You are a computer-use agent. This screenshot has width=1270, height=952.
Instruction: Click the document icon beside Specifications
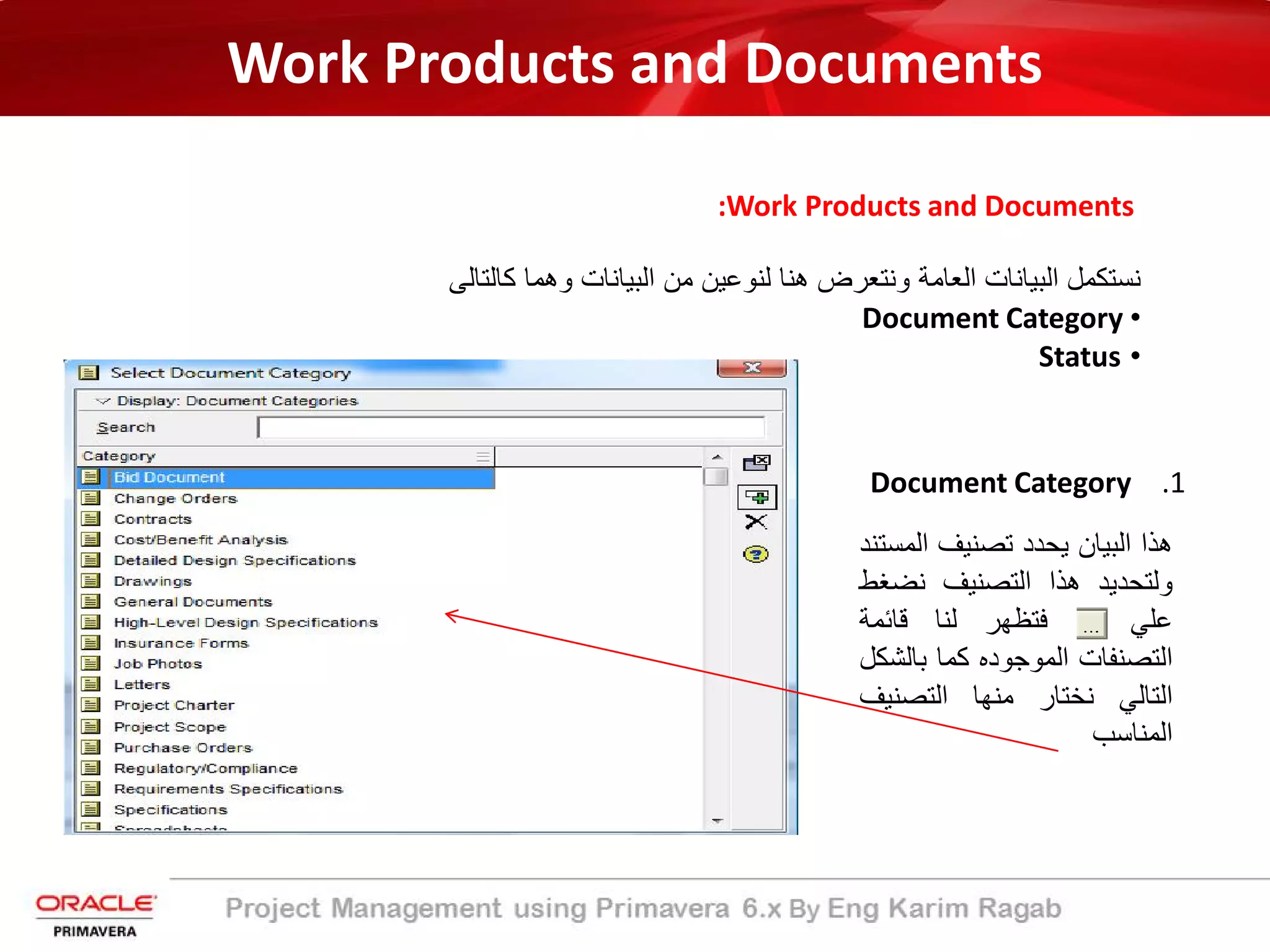[x=91, y=809]
